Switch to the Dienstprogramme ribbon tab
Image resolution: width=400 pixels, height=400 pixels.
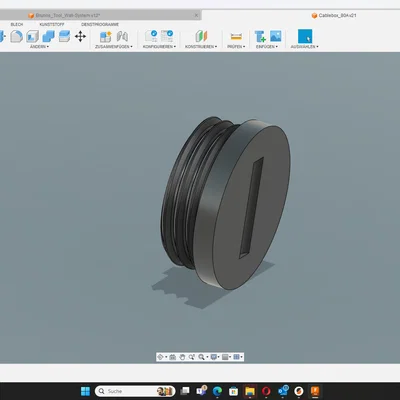tap(100, 24)
